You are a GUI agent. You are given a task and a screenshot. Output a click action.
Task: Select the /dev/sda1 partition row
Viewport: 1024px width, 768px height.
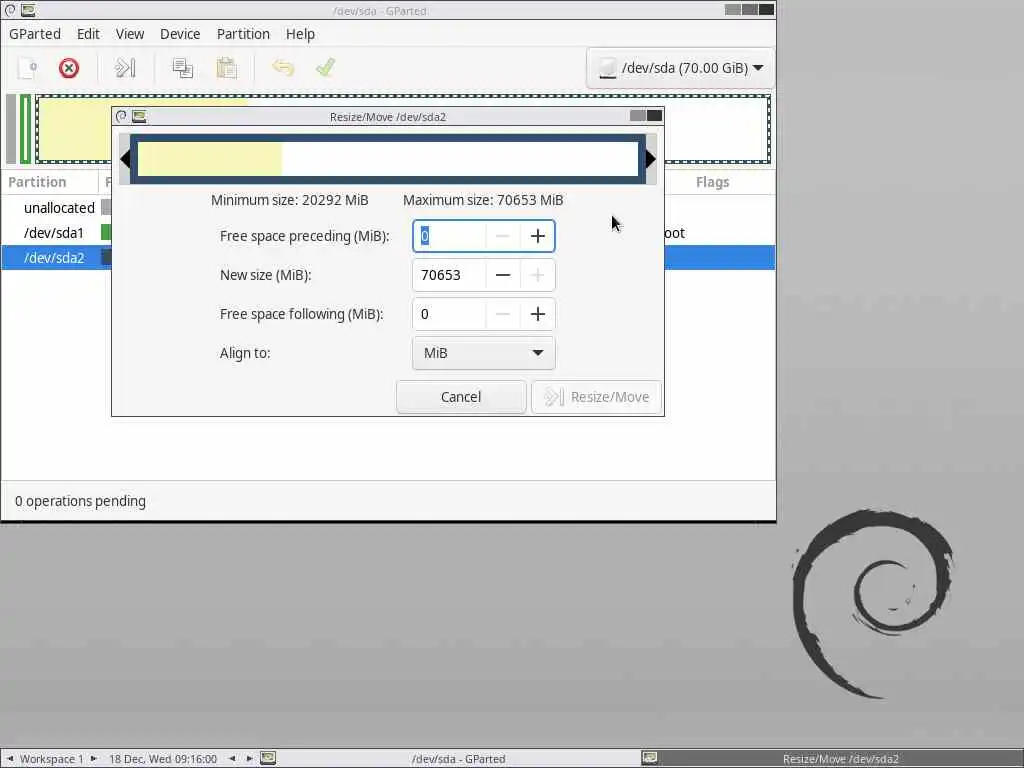coord(57,232)
